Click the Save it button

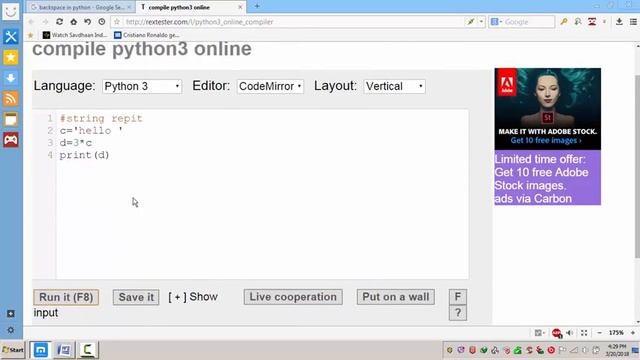[x=136, y=297]
